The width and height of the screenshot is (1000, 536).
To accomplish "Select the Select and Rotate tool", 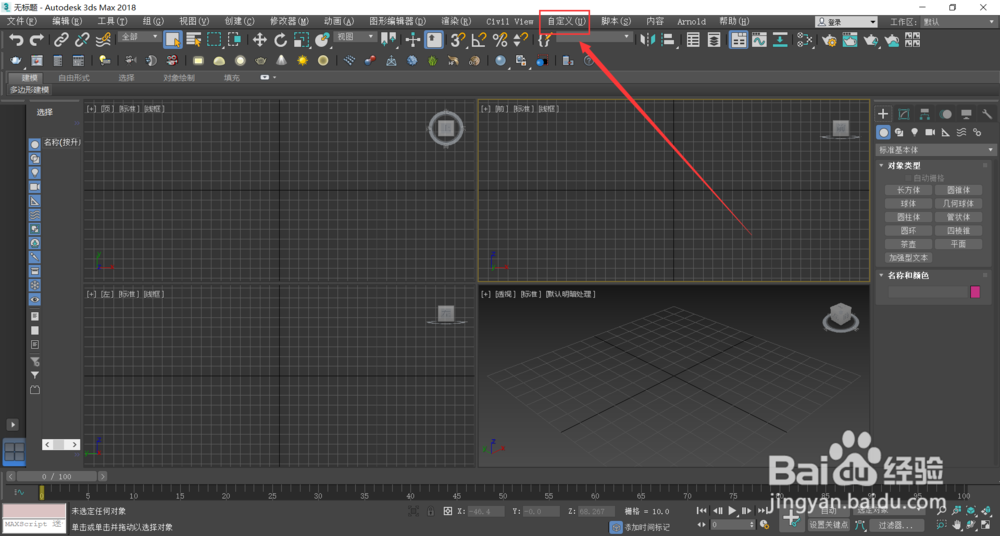I will [281, 40].
